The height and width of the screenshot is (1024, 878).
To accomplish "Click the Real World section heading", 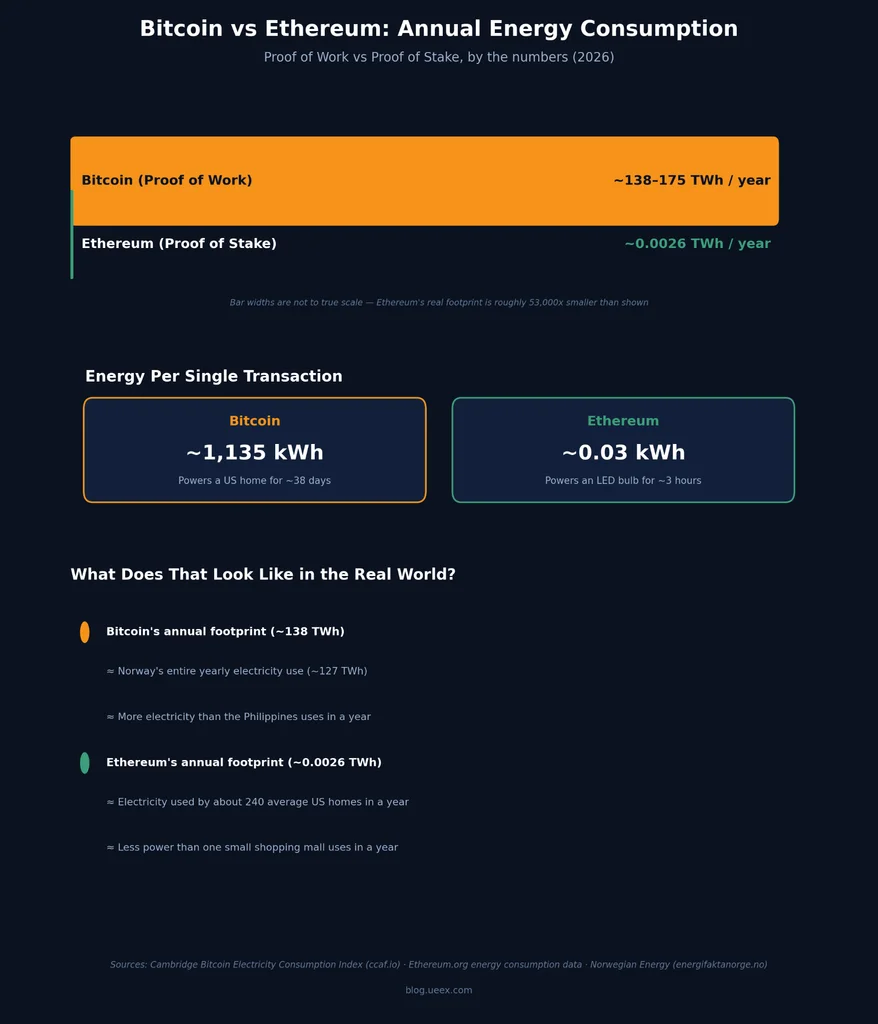I will (x=263, y=574).
